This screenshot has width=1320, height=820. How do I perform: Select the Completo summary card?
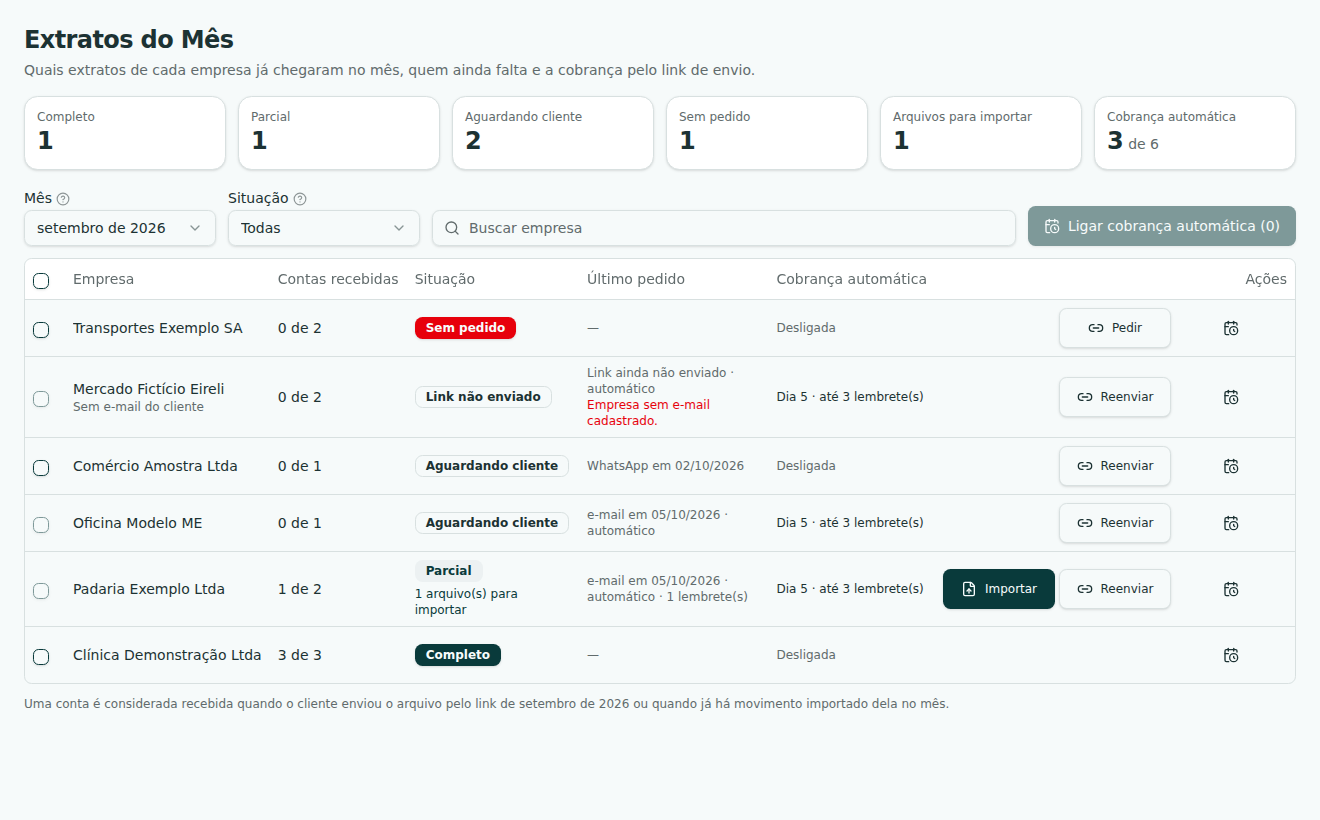[x=125, y=133]
